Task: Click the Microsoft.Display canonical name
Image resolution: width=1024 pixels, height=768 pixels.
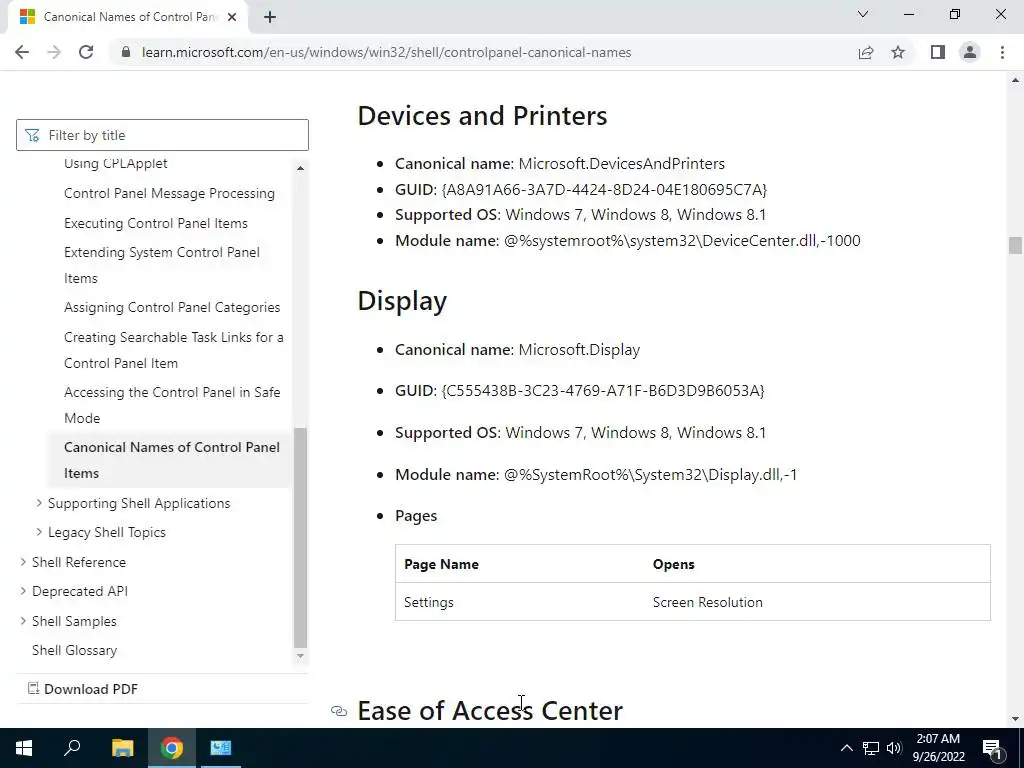Action: click(x=579, y=349)
